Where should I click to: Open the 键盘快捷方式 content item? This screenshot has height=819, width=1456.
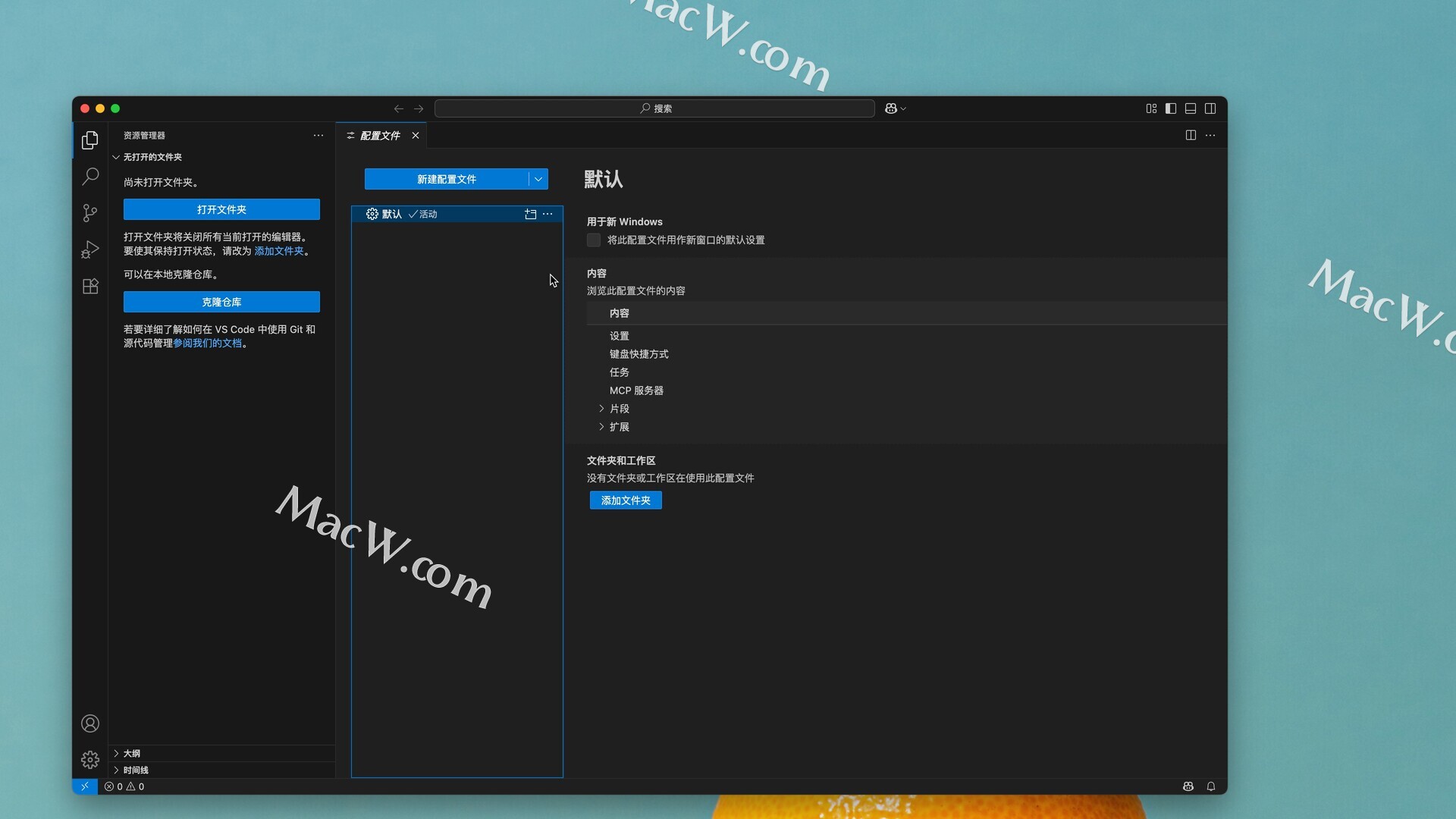tap(639, 354)
